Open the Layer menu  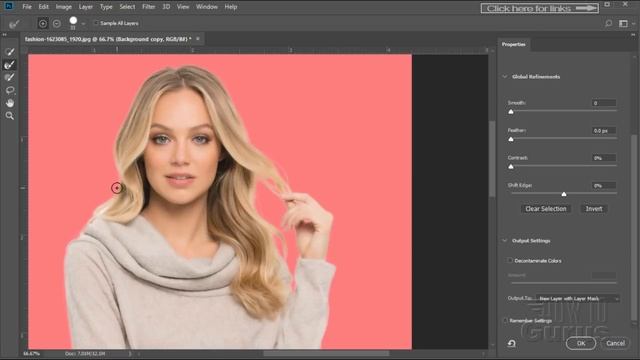coord(86,7)
